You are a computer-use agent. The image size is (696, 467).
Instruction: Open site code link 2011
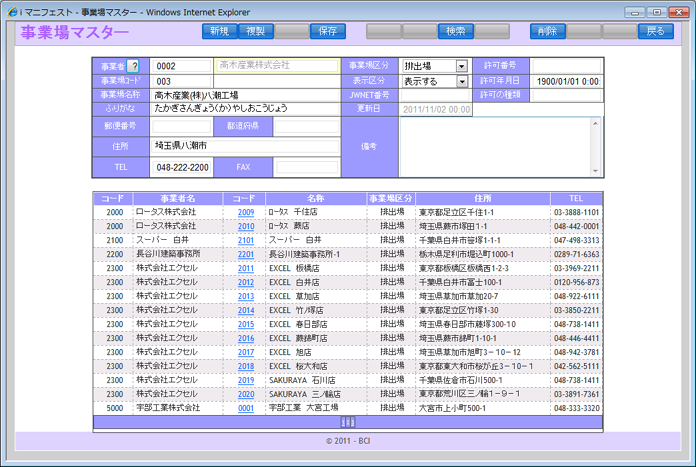(246, 268)
